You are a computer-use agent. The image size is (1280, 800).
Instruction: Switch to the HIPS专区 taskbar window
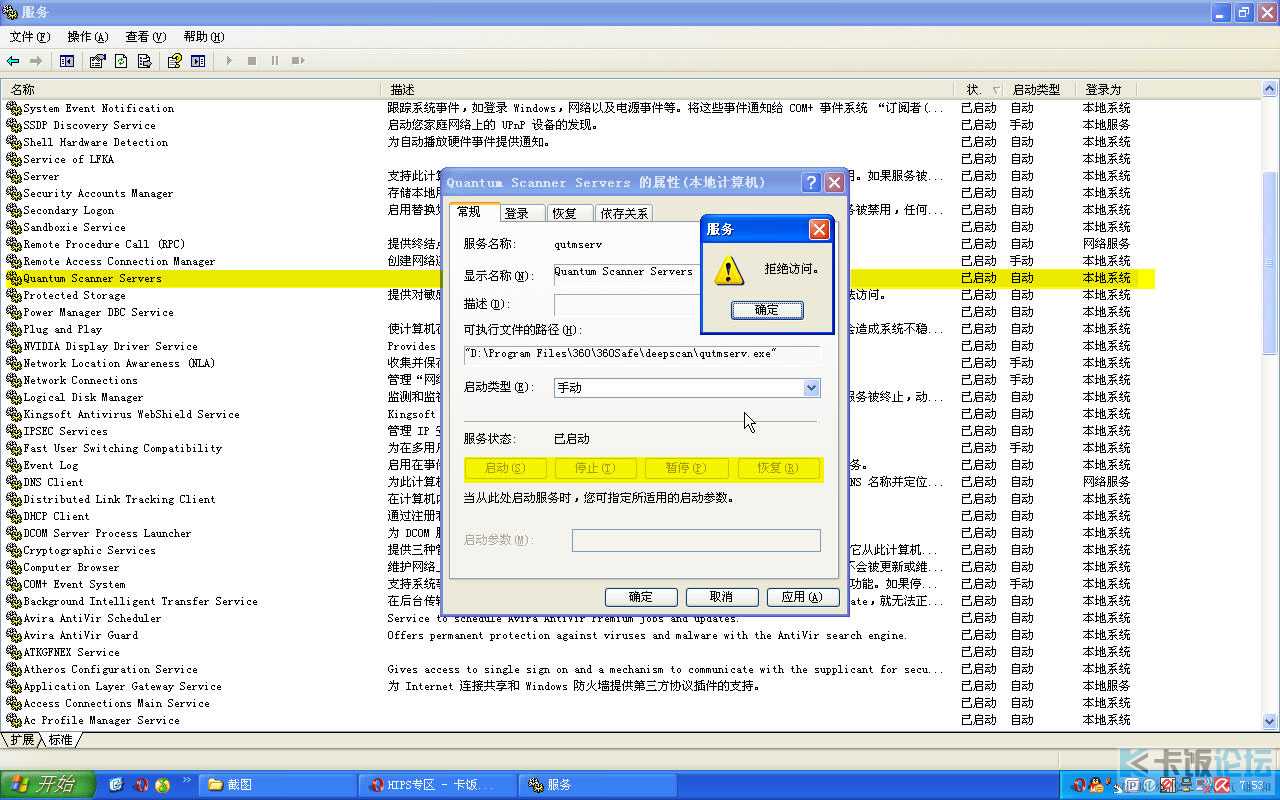coord(437,785)
